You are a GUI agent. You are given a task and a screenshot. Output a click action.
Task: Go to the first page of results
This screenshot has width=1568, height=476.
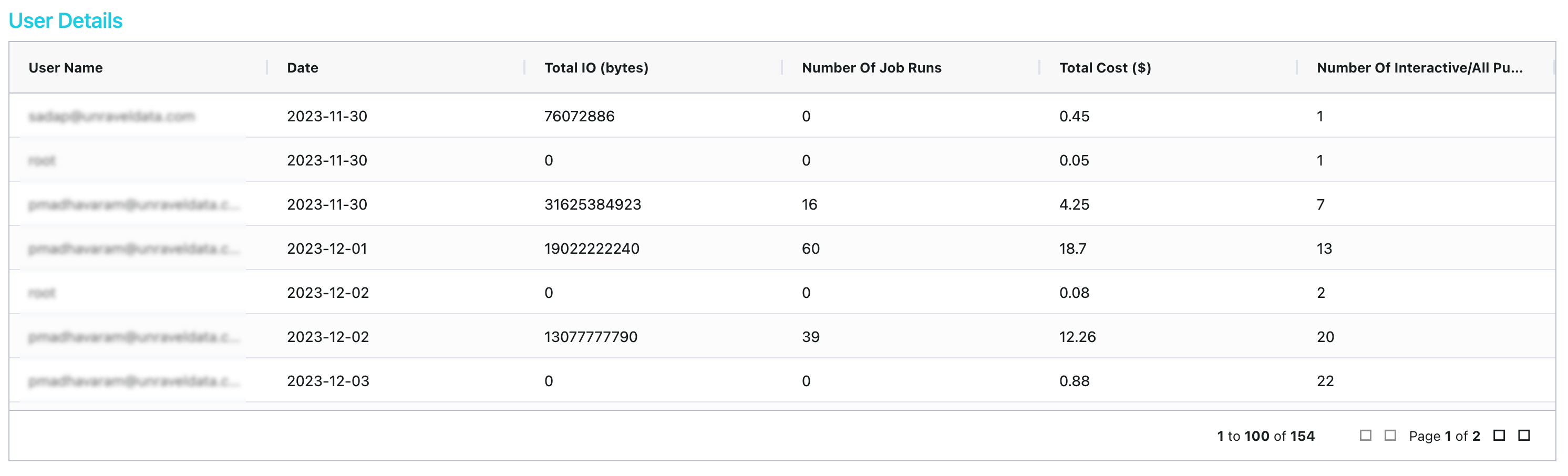pos(1365,435)
